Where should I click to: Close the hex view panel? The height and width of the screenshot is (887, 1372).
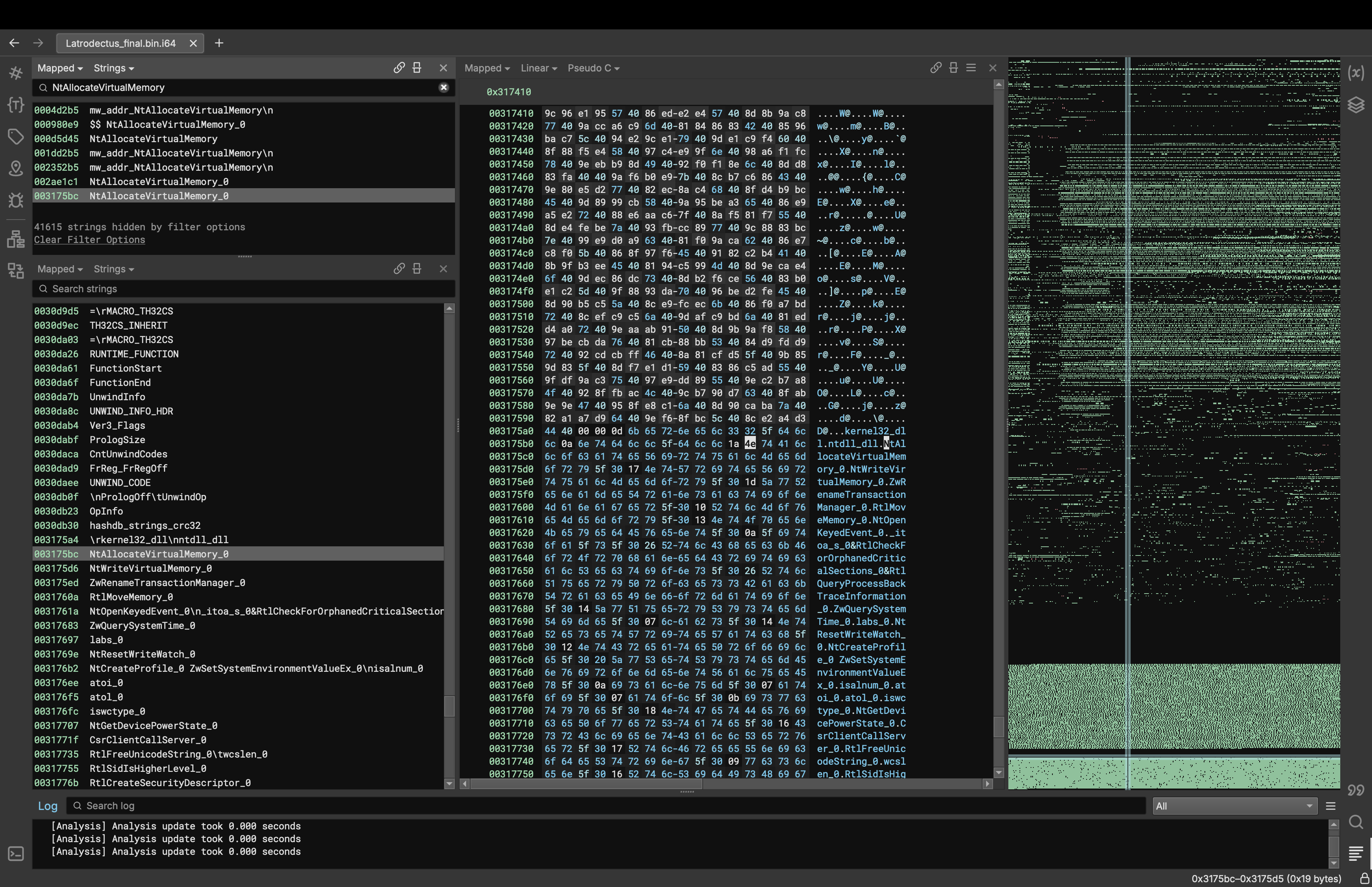[x=992, y=68]
